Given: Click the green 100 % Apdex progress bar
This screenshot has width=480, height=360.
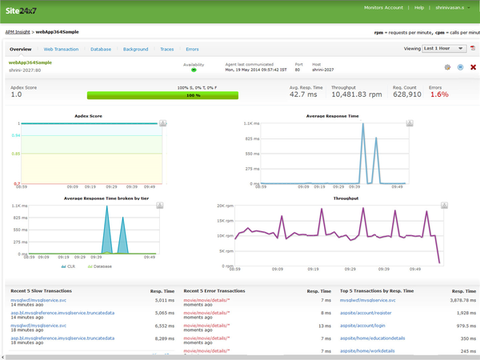Looking at the screenshot, I should point(163,95).
